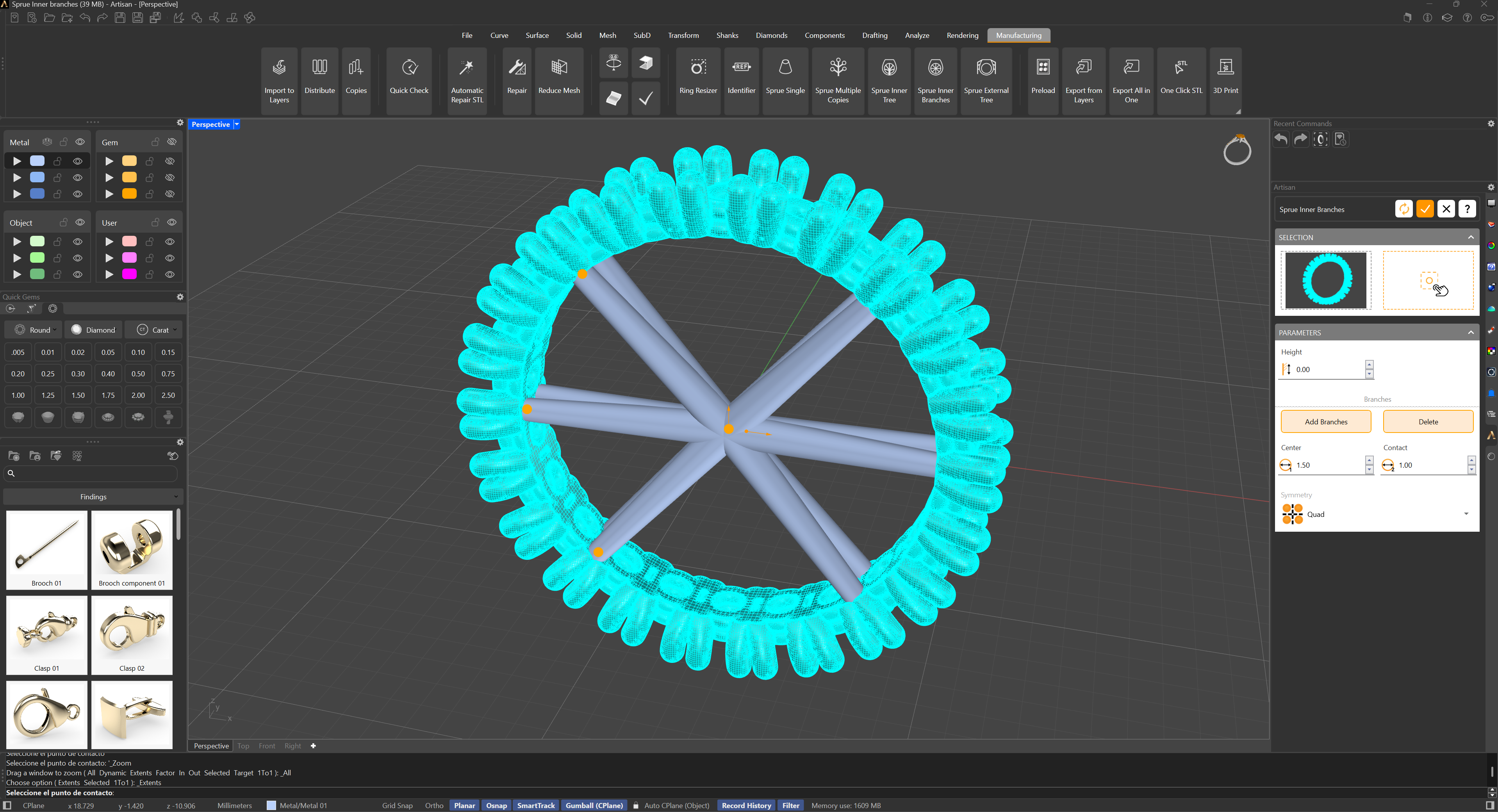Refresh the Sprue Inner Branches preview

pos(1404,209)
